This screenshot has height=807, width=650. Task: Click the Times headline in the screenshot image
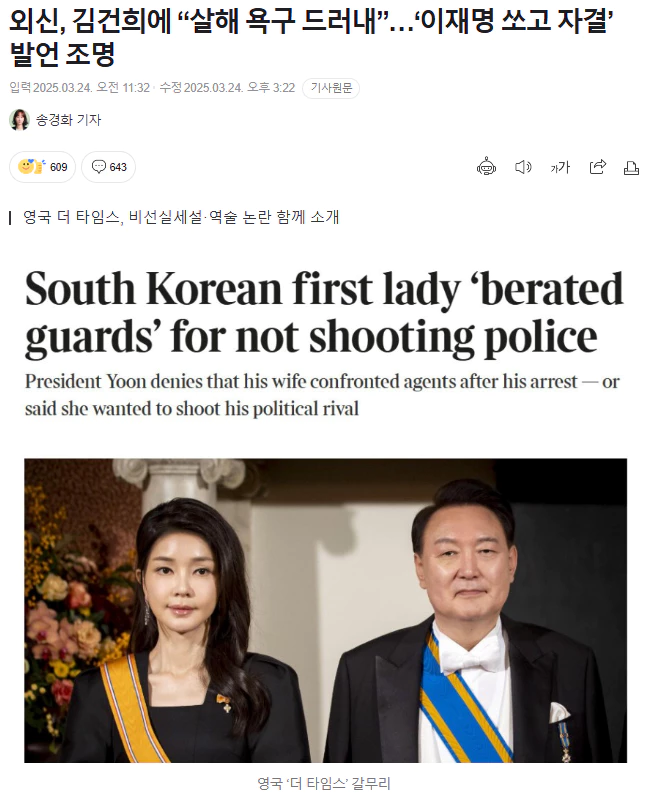pyautogui.click(x=324, y=312)
